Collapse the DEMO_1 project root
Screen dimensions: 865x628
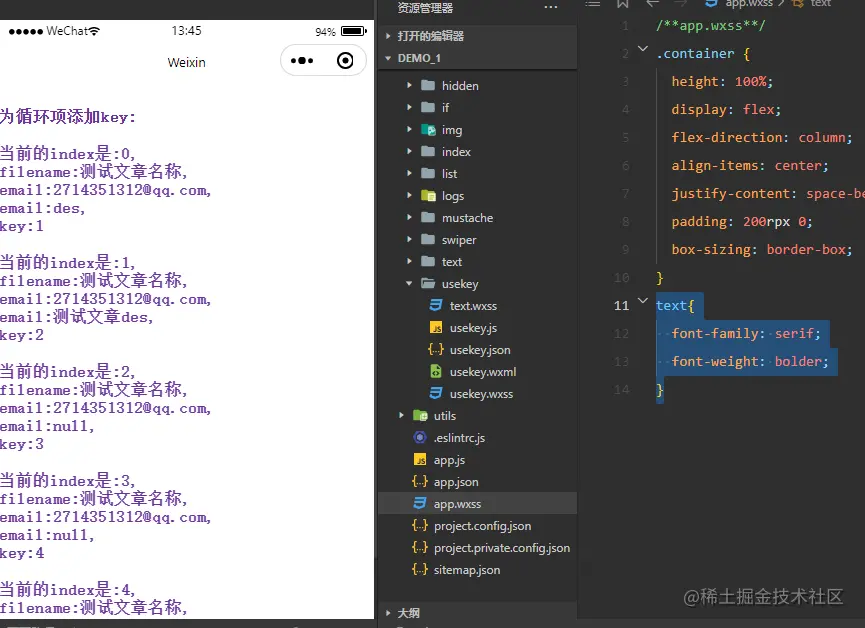tap(388, 58)
